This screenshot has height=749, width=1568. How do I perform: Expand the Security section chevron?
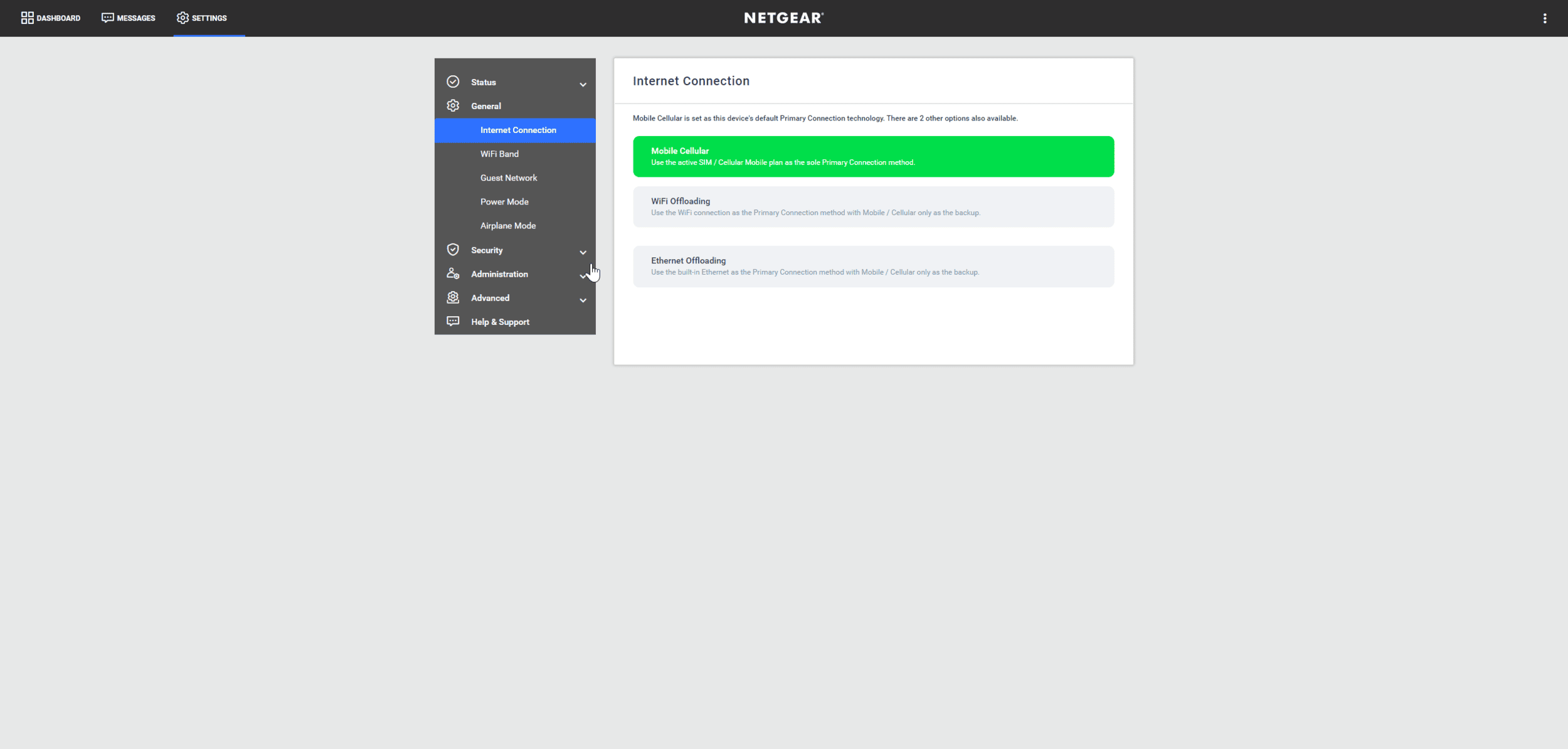coord(583,252)
